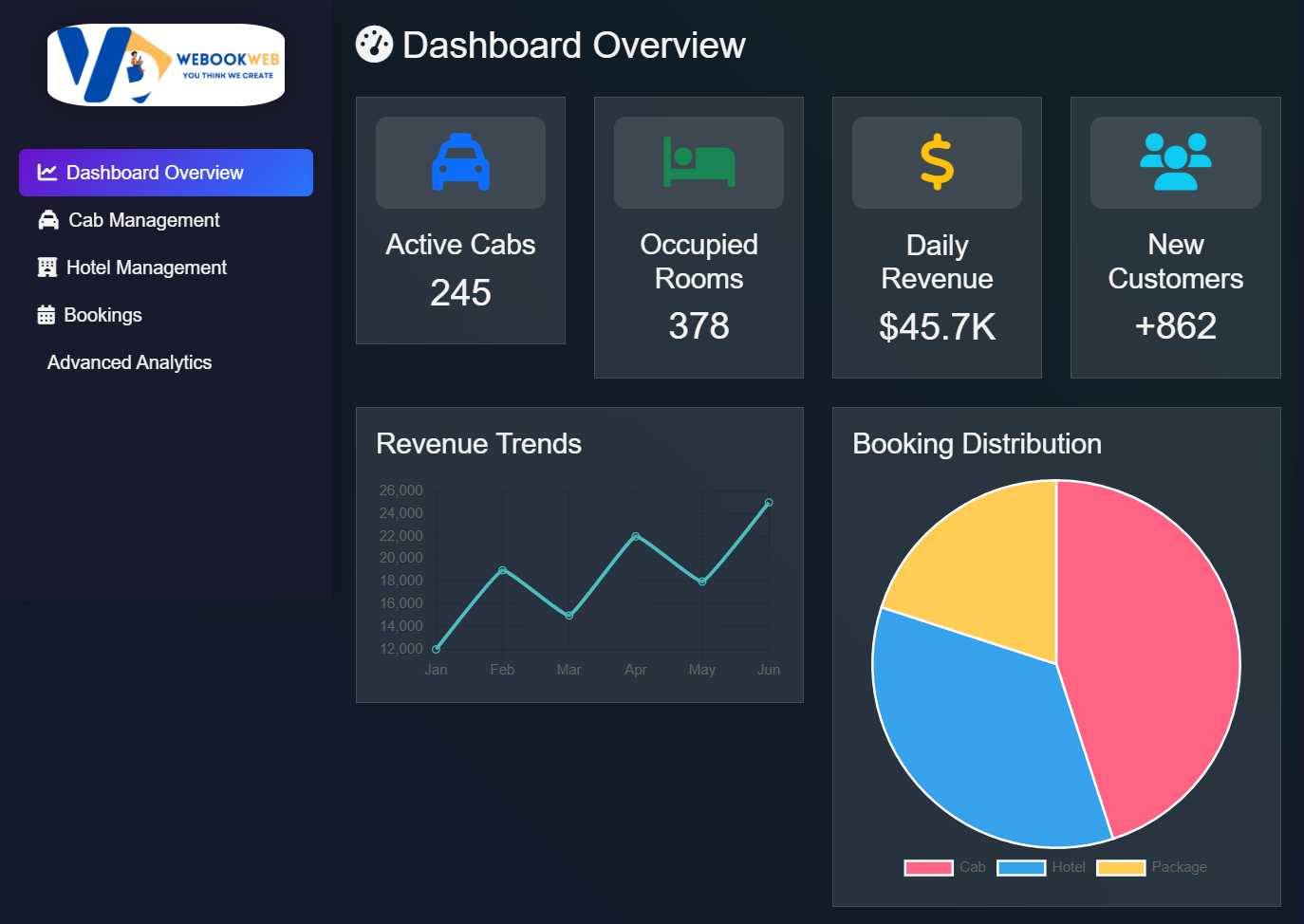Viewport: 1304px width, 924px height.
Task: Open the Cab Management section
Action: [143, 219]
